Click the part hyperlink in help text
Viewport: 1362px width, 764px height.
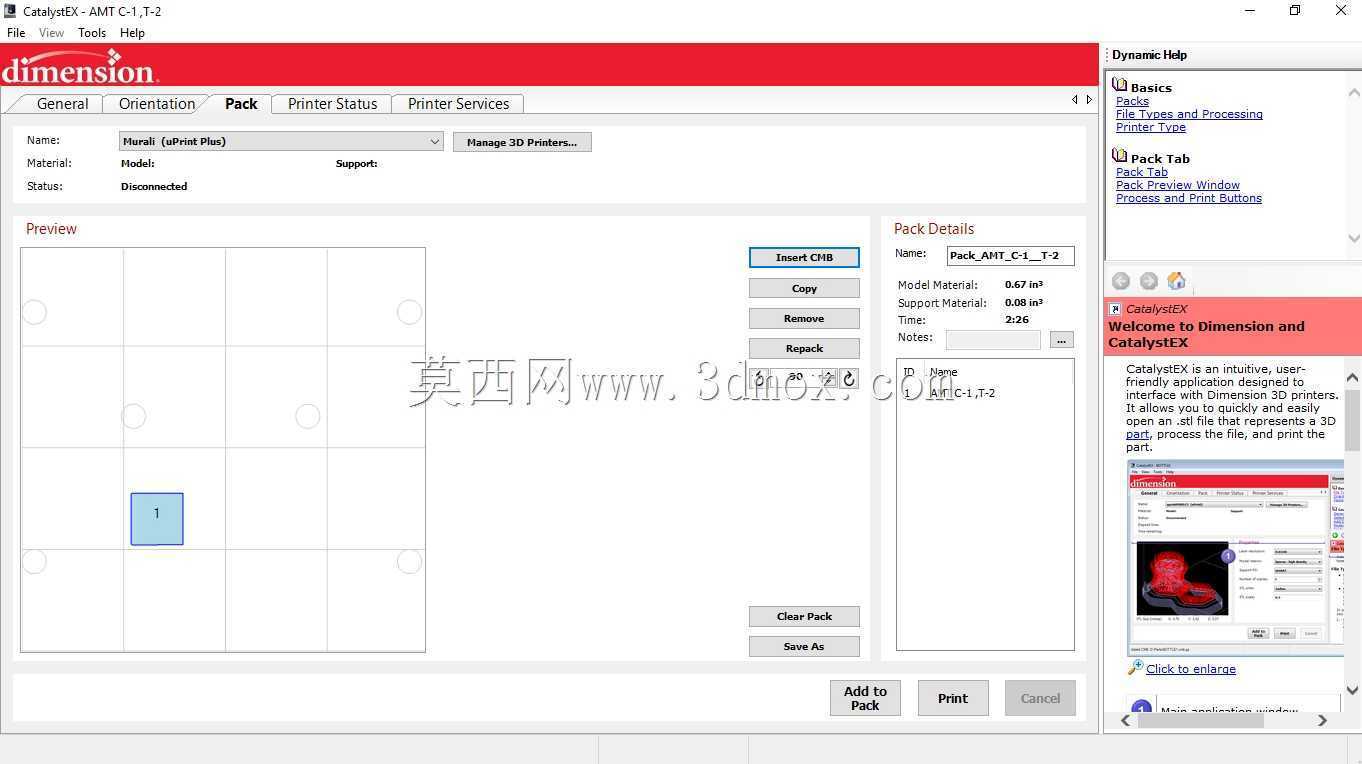(1137, 434)
